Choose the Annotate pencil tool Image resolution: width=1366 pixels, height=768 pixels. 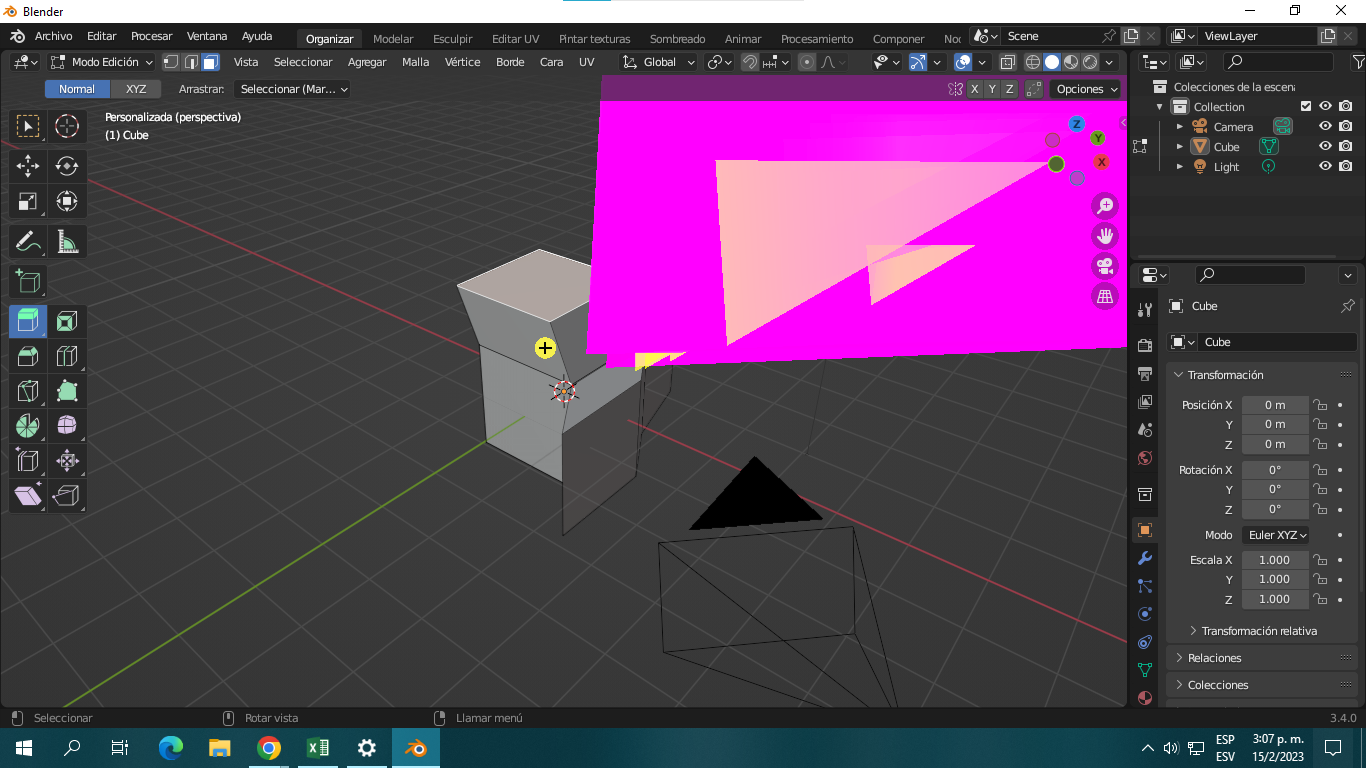28,241
